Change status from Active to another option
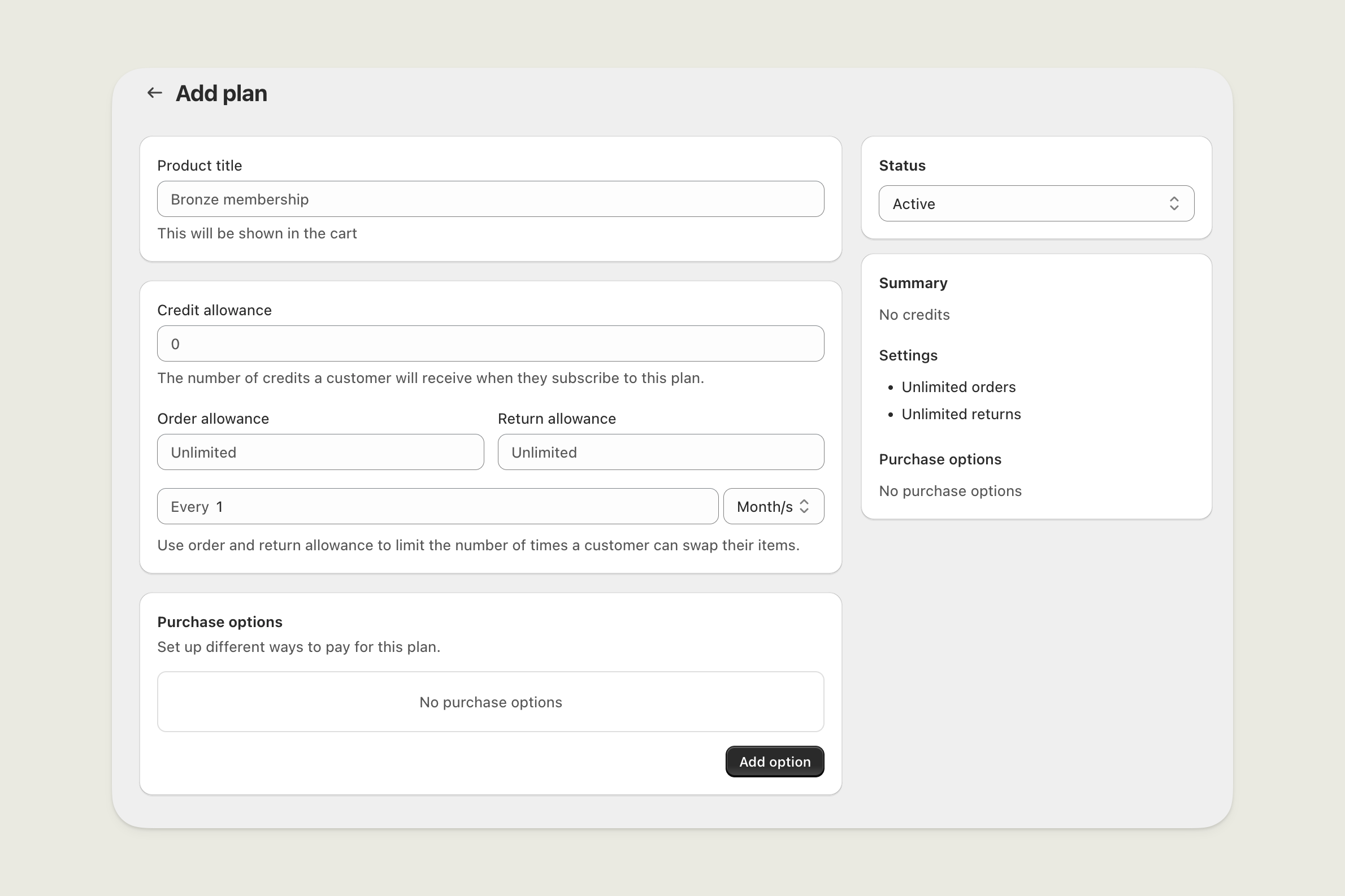This screenshot has width=1345, height=896. point(1035,203)
